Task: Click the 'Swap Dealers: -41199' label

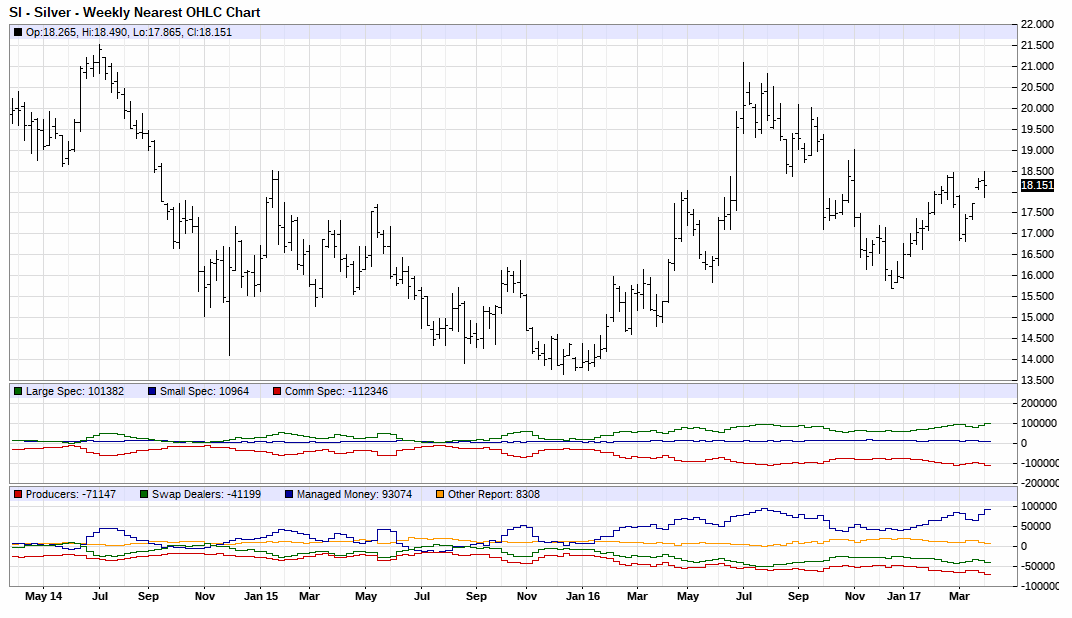Action: 206,494
